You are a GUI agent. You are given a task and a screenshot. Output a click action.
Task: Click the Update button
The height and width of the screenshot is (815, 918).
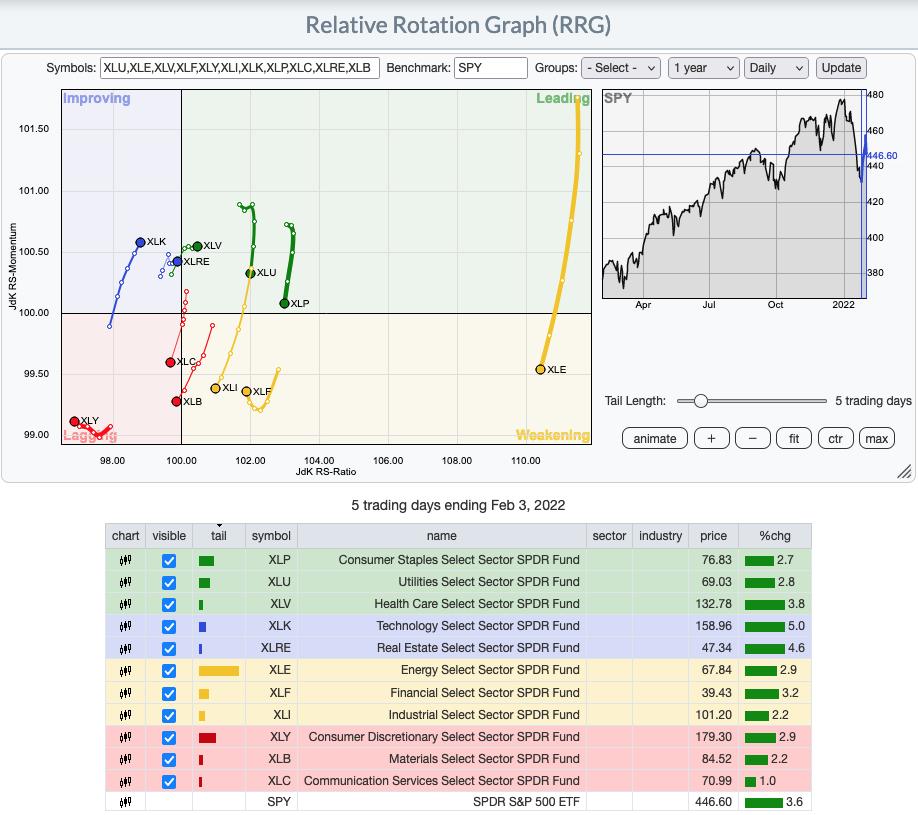[841, 68]
